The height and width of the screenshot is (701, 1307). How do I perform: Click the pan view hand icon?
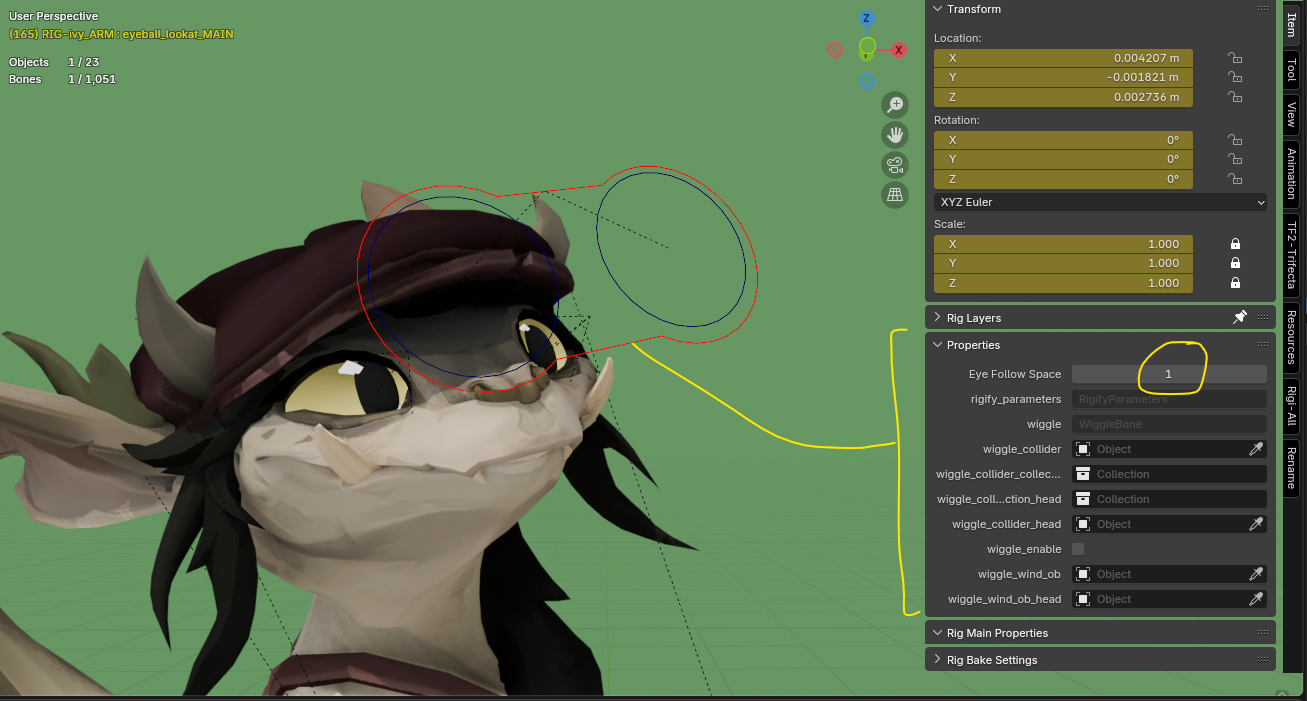894,135
